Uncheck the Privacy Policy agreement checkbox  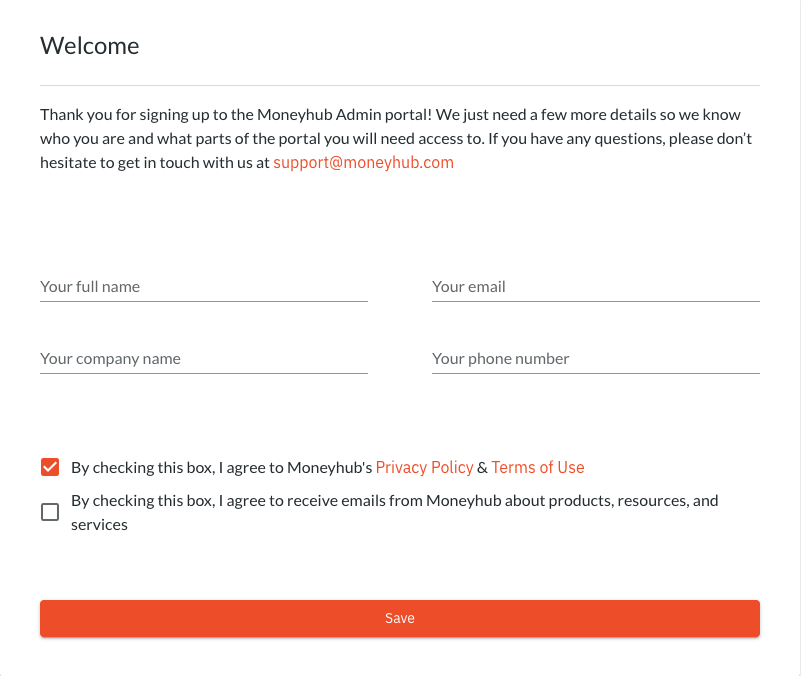50,467
